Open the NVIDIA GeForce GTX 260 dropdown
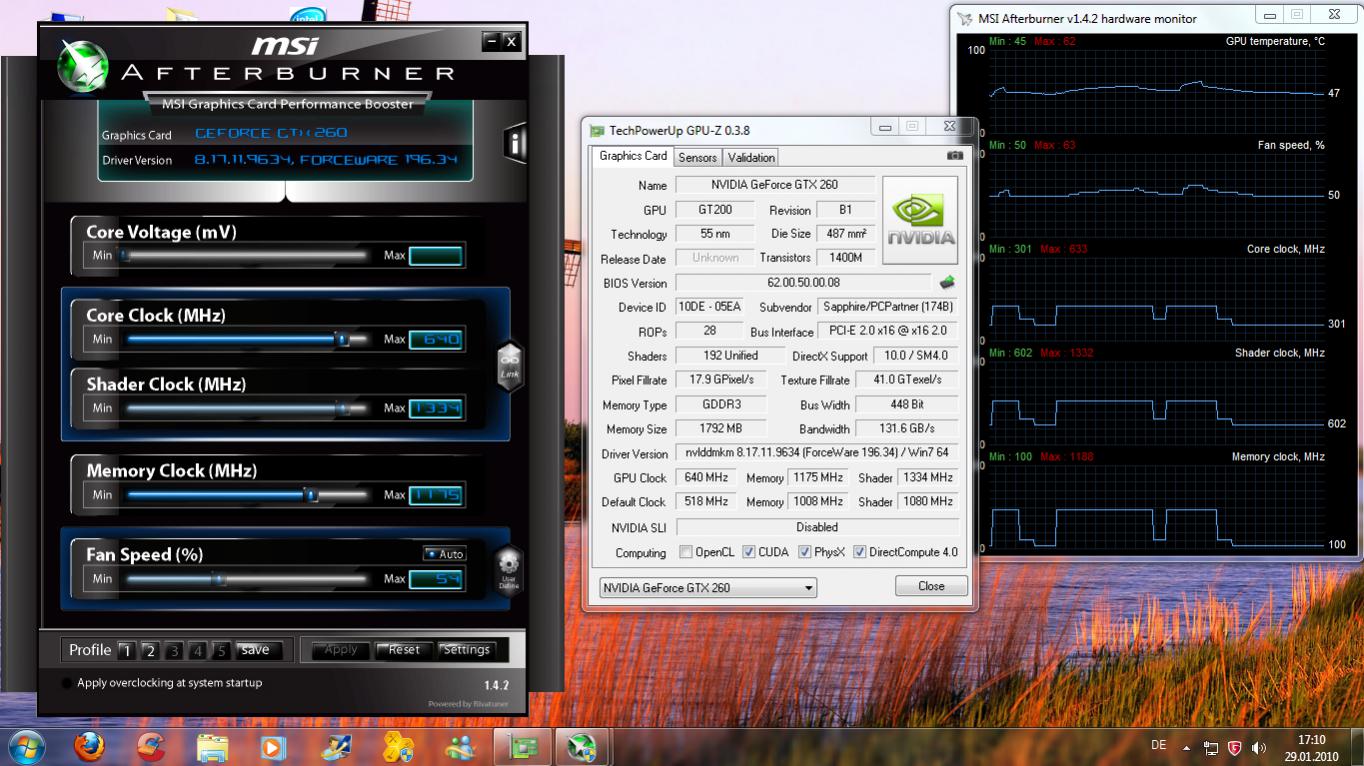 (708, 588)
